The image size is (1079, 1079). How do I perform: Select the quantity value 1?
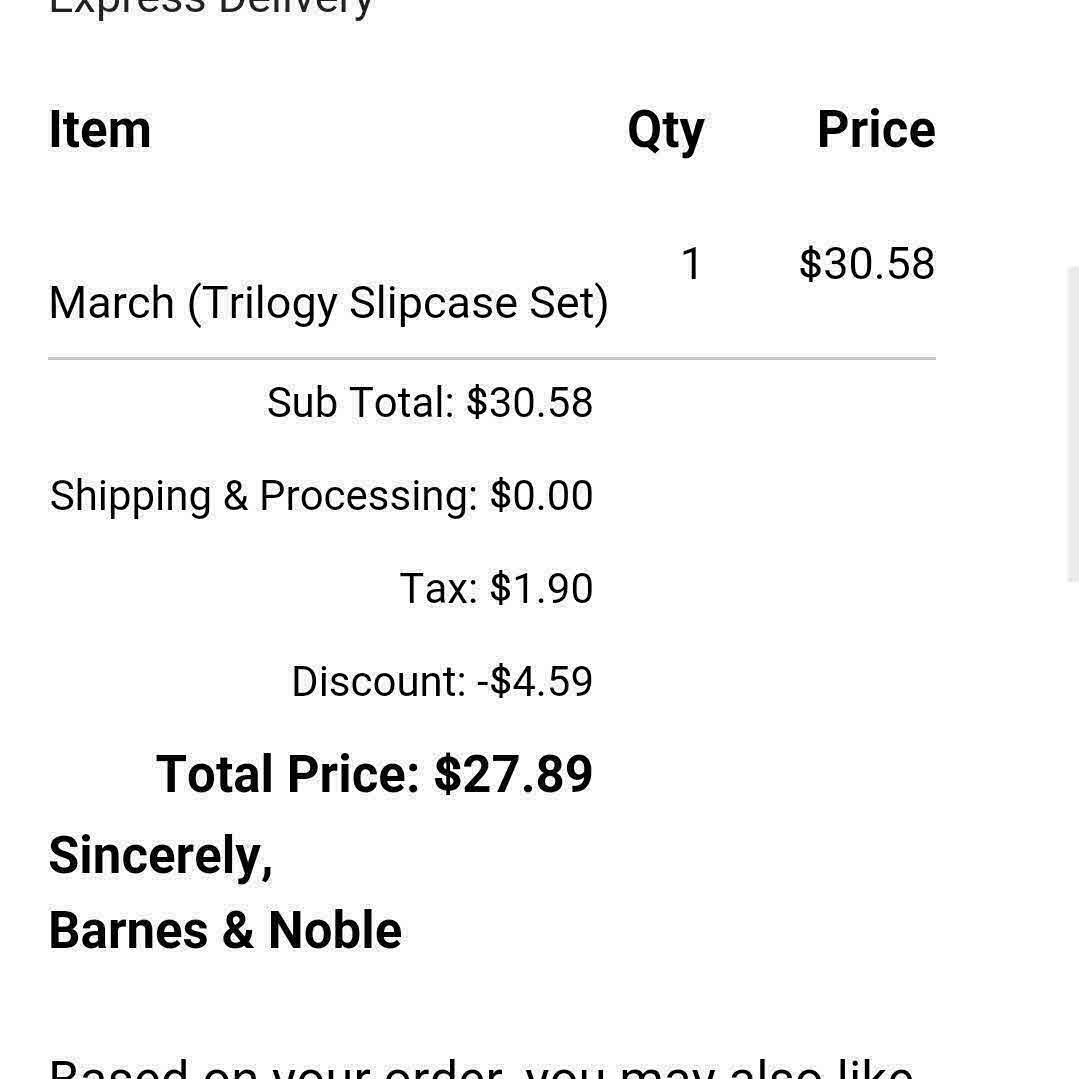[x=691, y=264]
